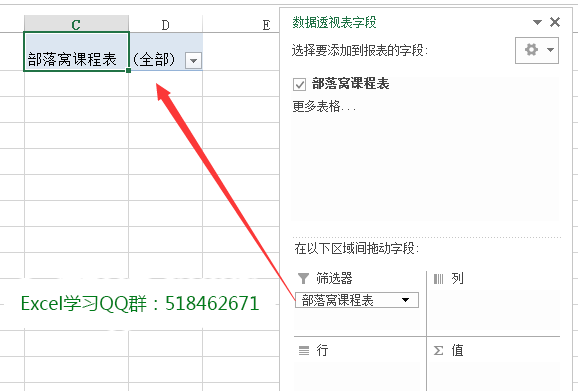
Task: Click the 列 columns area icon
Action: coord(438,279)
